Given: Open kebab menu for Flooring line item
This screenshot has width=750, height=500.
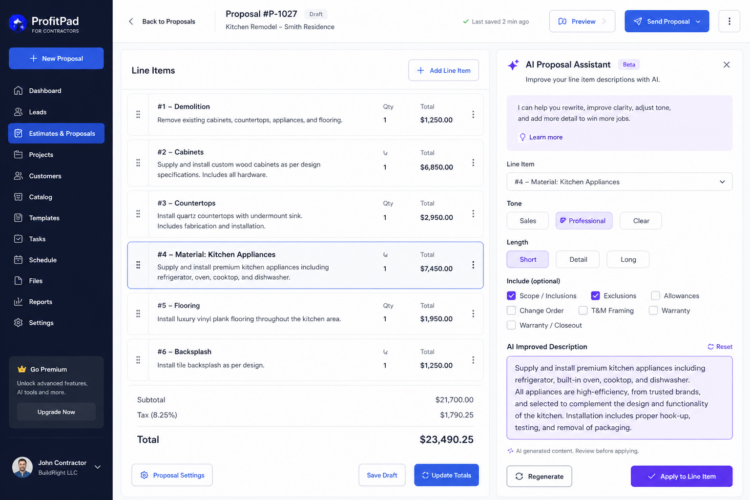Looking at the screenshot, I should click(x=473, y=313).
